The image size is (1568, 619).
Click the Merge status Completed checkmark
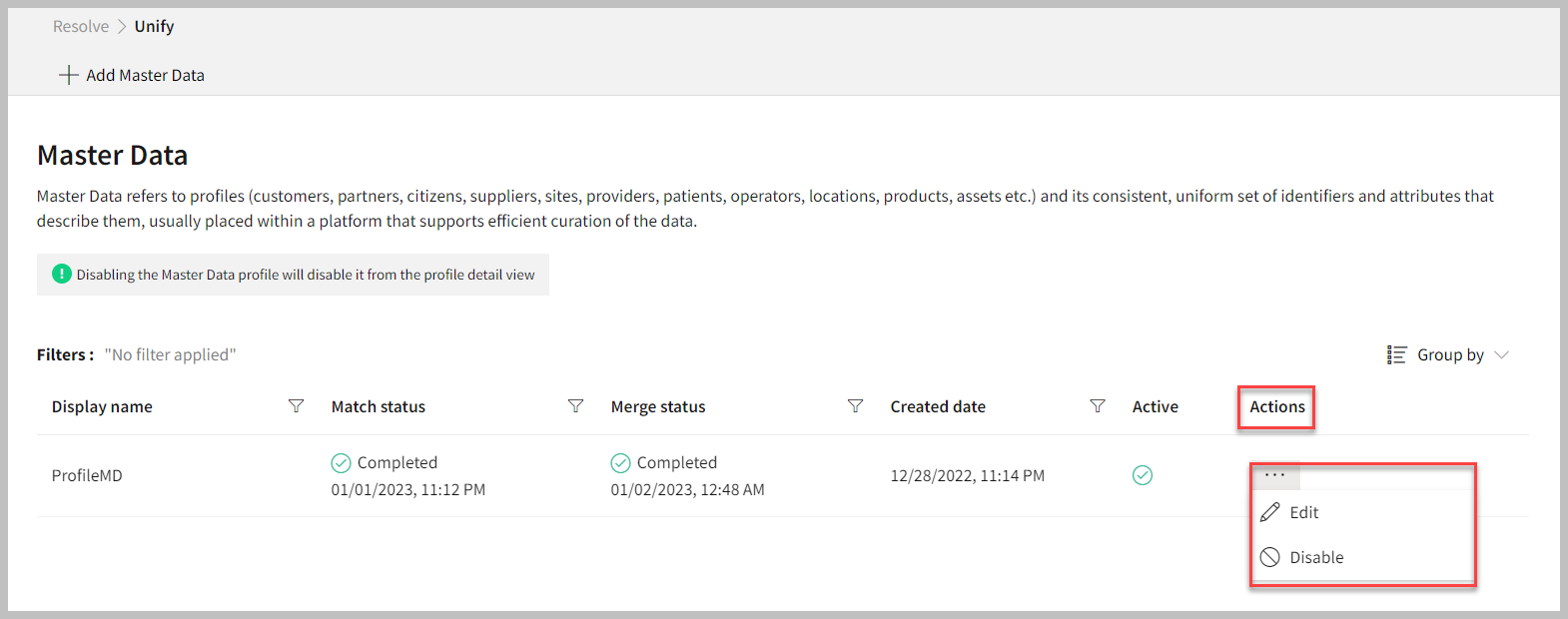(x=620, y=462)
